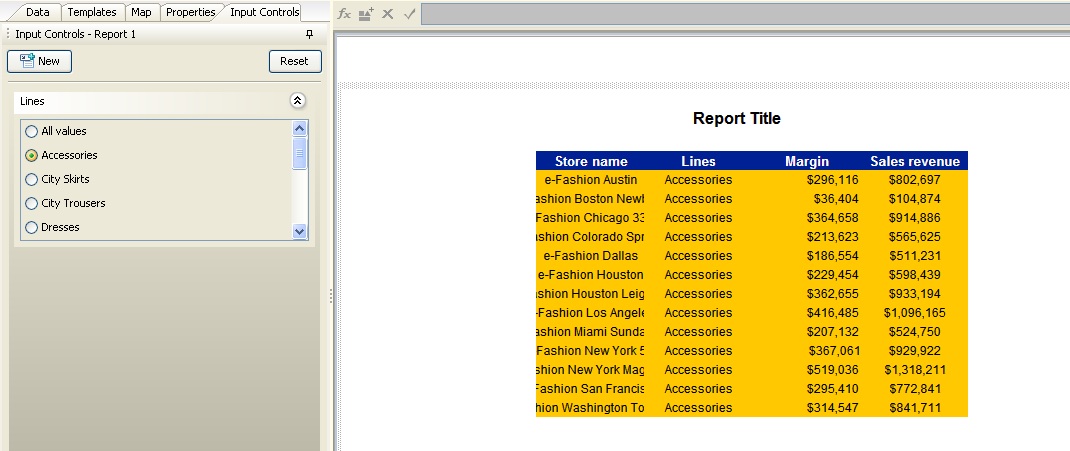The width and height of the screenshot is (1070, 451).
Task: Click the e-Fashion Dallas cell
Action: tap(591, 256)
